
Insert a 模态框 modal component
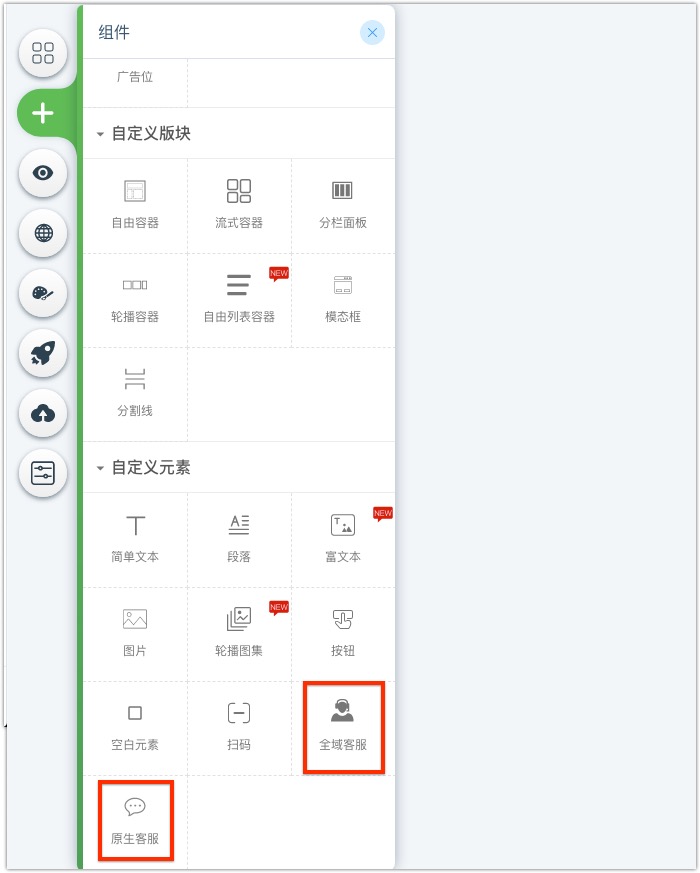tap(343, 300)
